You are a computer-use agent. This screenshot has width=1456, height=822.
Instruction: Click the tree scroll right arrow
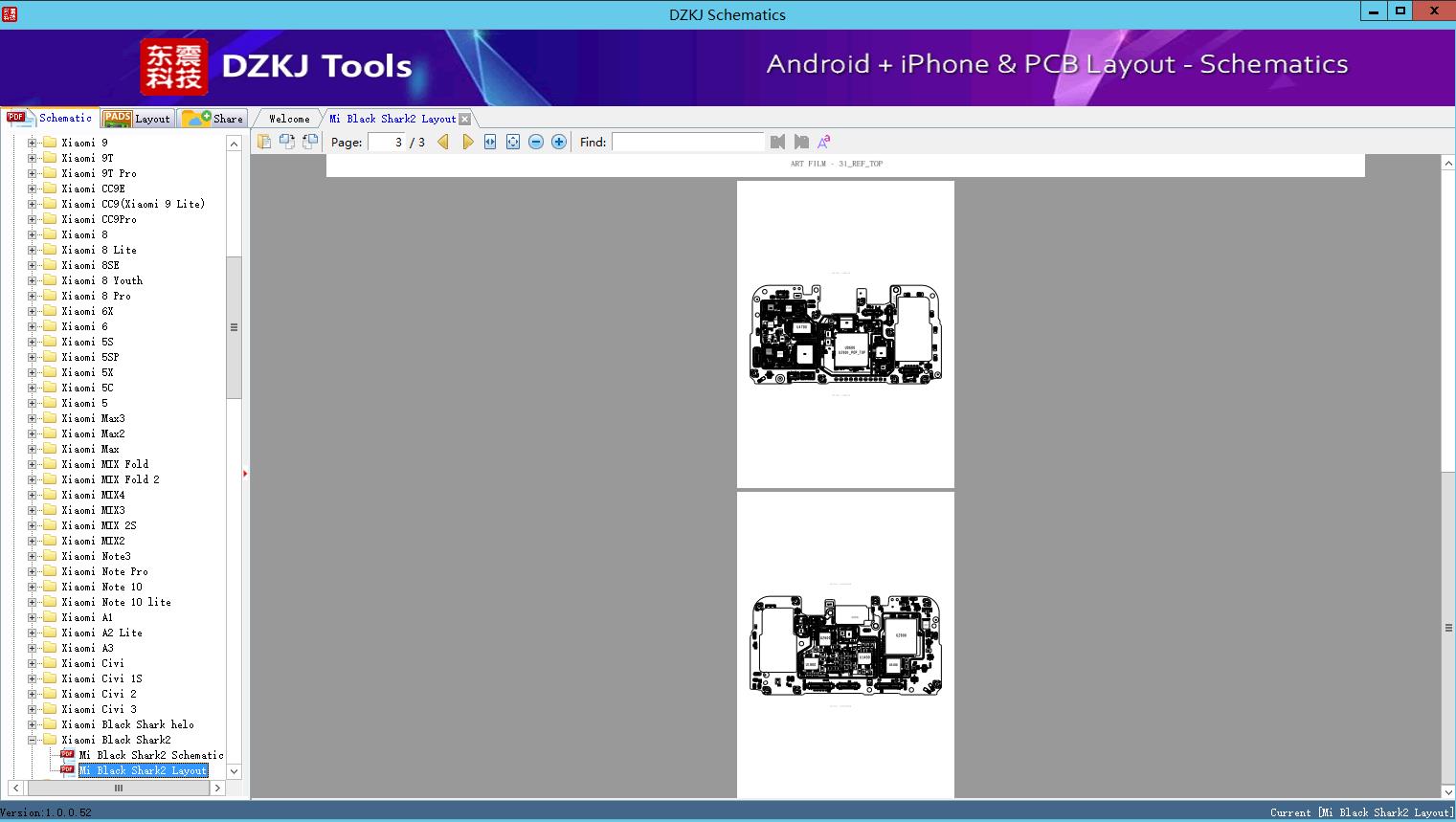(x=217, y=789)
